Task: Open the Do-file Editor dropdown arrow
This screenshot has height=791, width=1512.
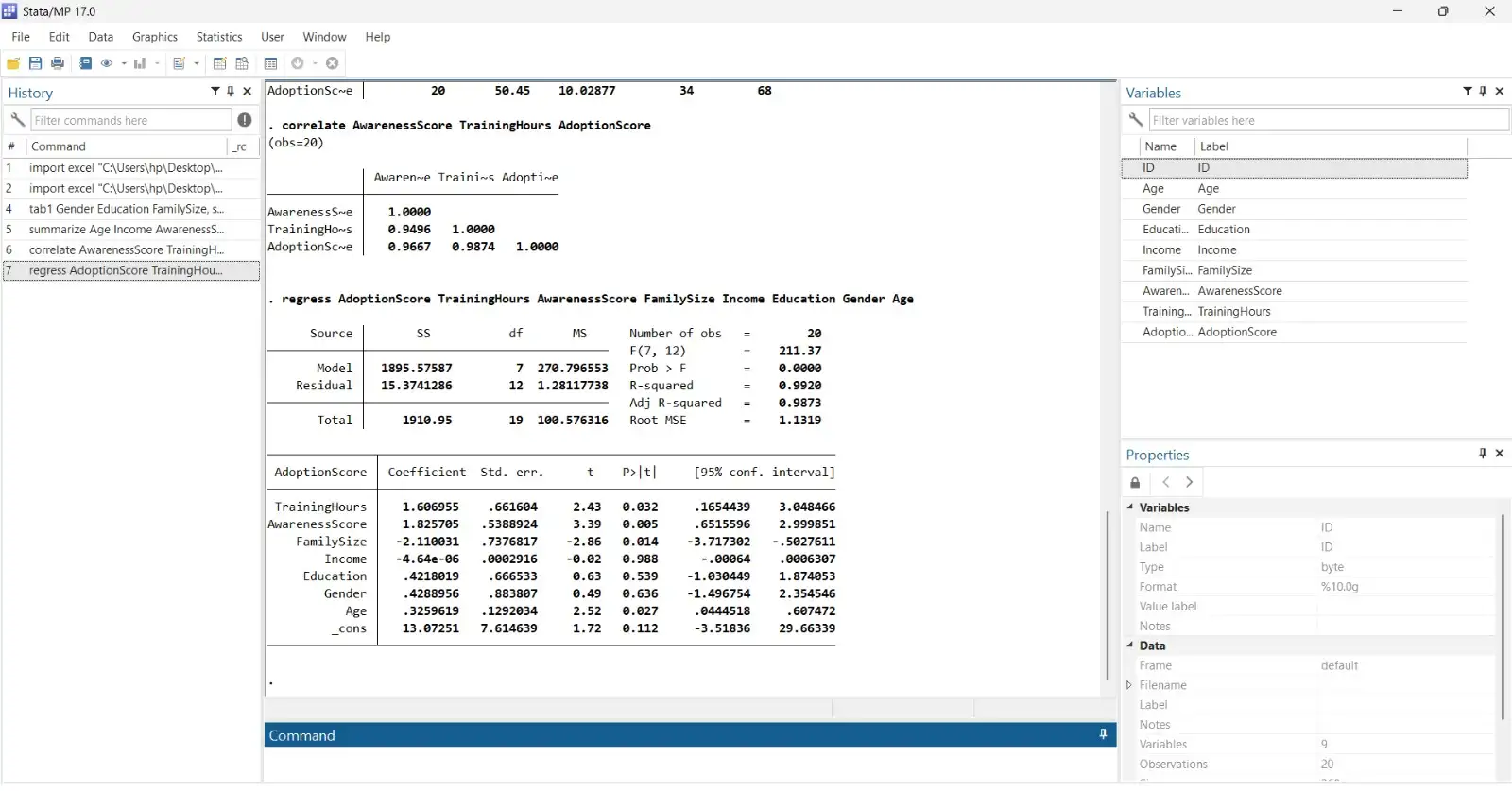Action: click(x=197, y=63)
